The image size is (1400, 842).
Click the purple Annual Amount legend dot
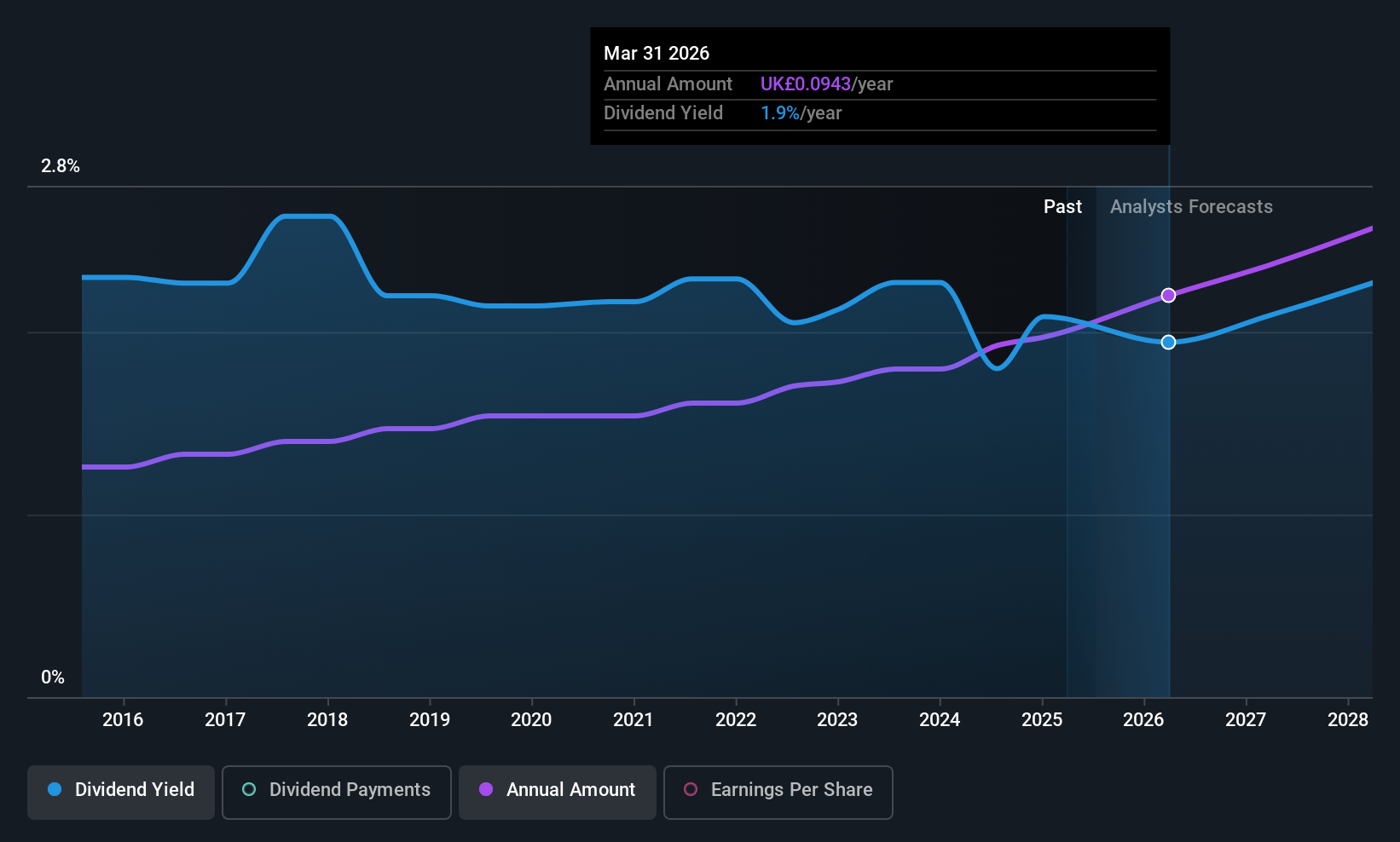pyautogui.click(x=486, y=789)
